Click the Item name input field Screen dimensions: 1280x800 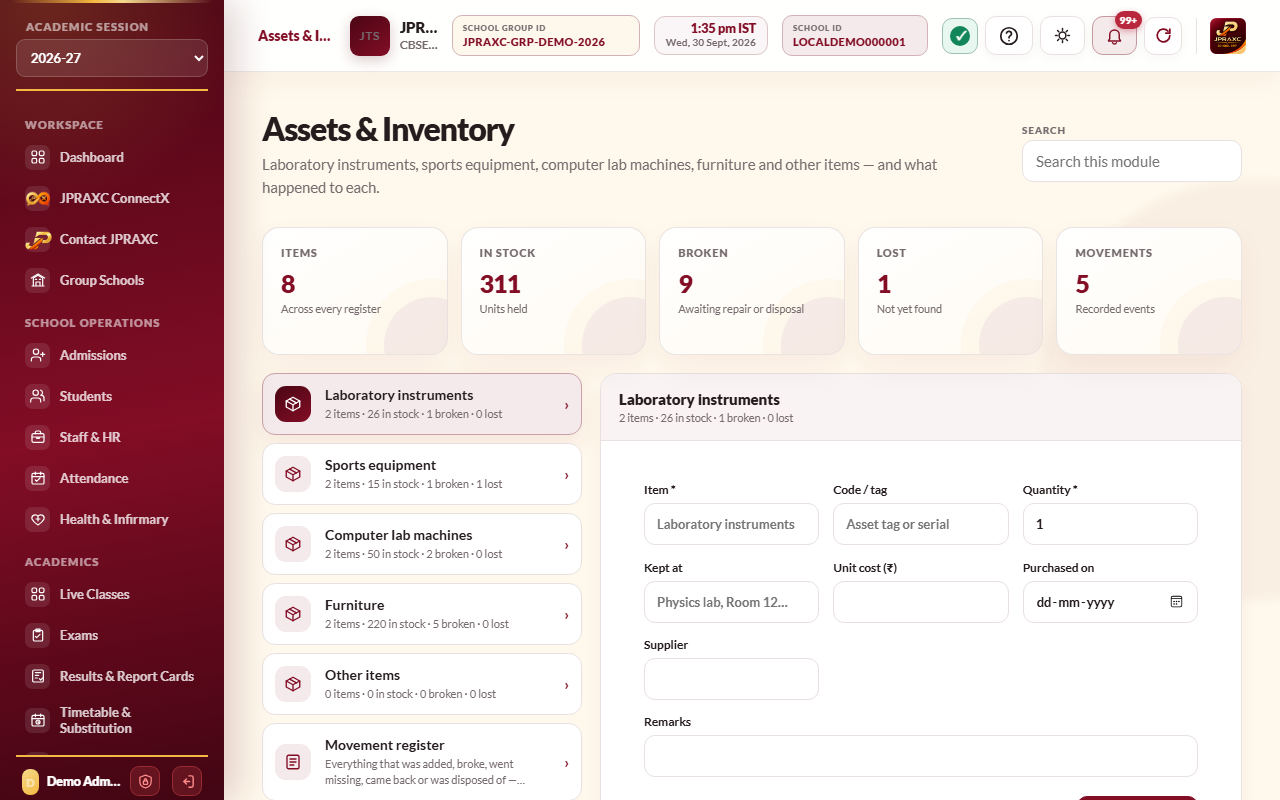tap(731, 524)
